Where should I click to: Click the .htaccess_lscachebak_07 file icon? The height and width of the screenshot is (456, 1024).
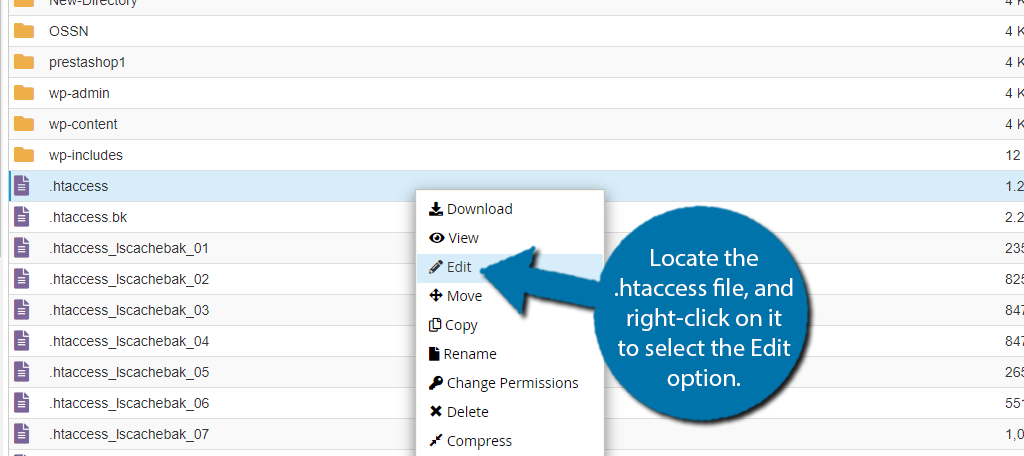(x=22, y=434)
